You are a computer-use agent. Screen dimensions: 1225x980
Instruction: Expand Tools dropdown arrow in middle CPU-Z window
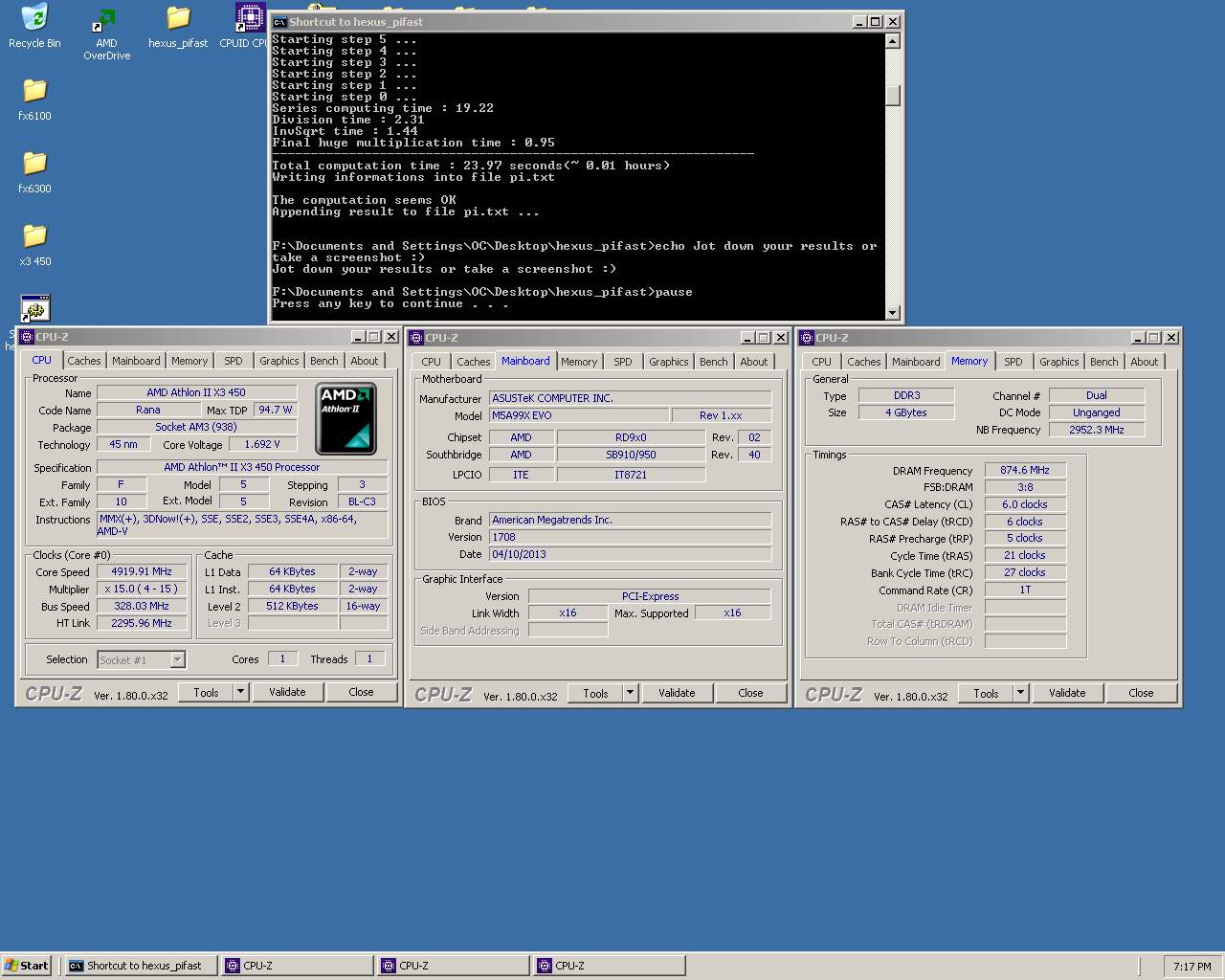pos(631,693)
